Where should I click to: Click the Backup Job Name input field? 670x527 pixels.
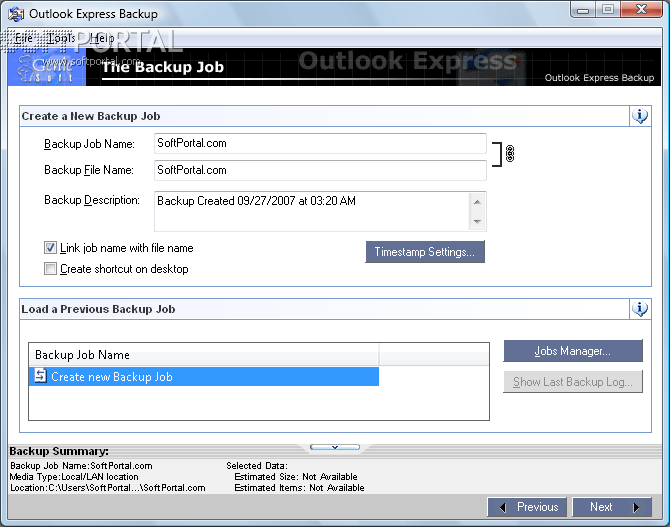[x=320, y=143]
